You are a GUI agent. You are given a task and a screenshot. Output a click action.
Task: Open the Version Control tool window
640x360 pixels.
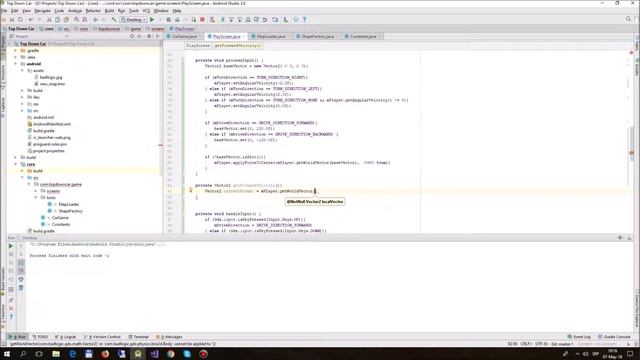pos(102,337)
